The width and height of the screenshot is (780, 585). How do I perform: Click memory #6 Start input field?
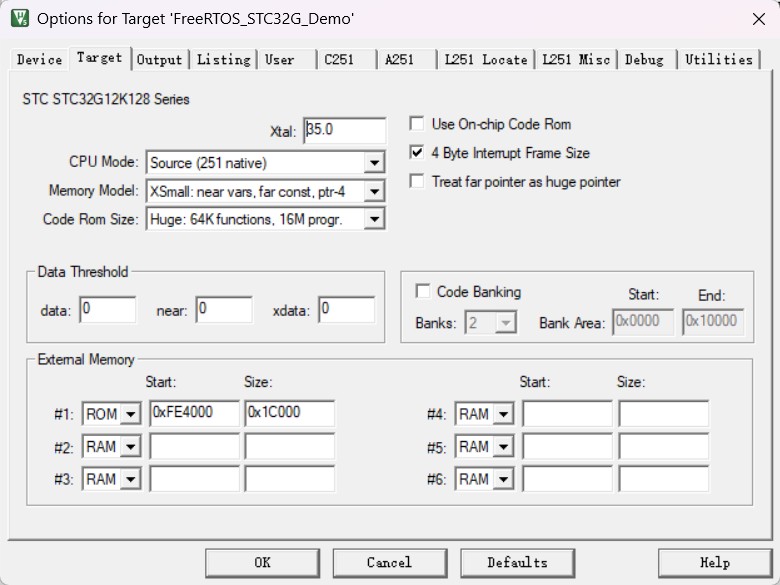(x=567, y=479)
